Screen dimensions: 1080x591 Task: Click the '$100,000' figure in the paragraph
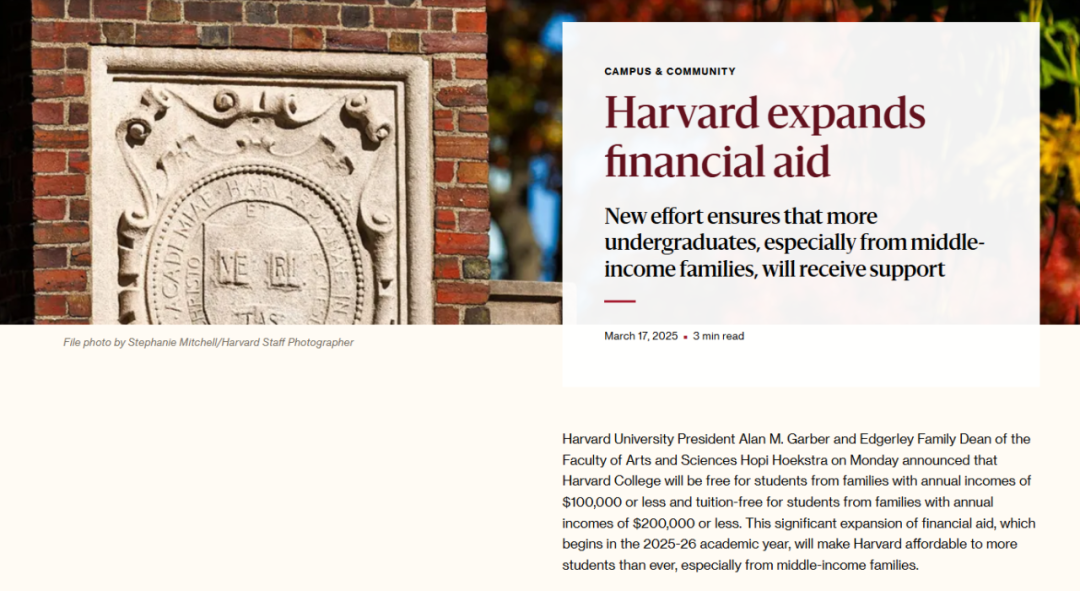[592, 502]
